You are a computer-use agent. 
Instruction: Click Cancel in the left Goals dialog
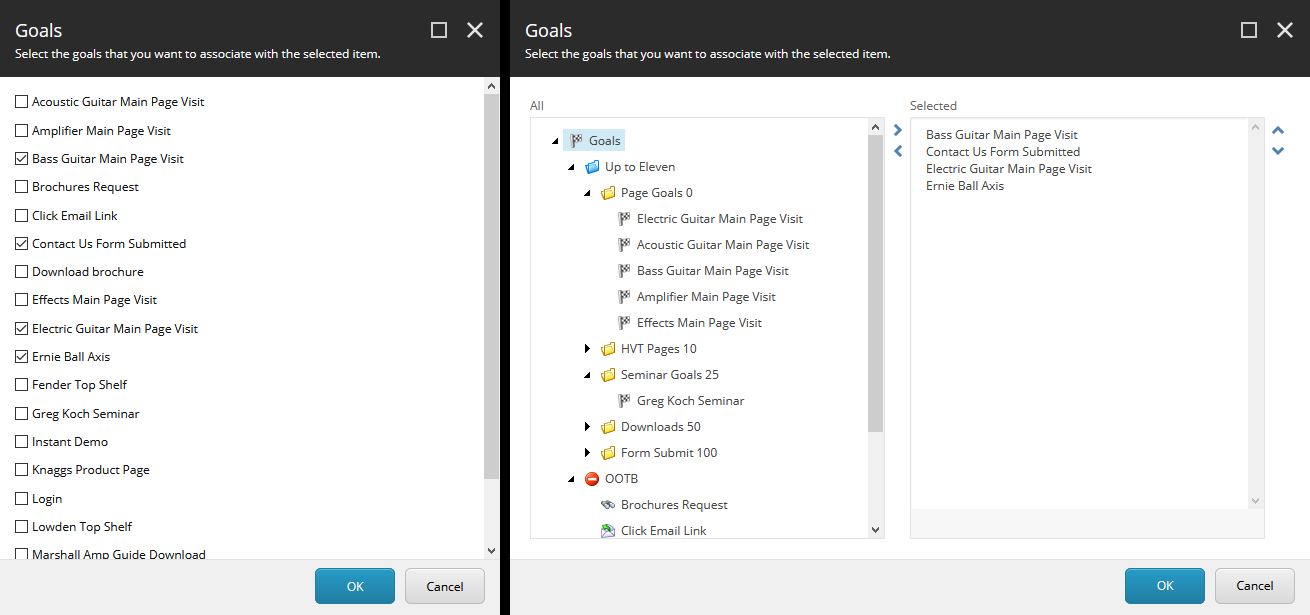point(445,586)
